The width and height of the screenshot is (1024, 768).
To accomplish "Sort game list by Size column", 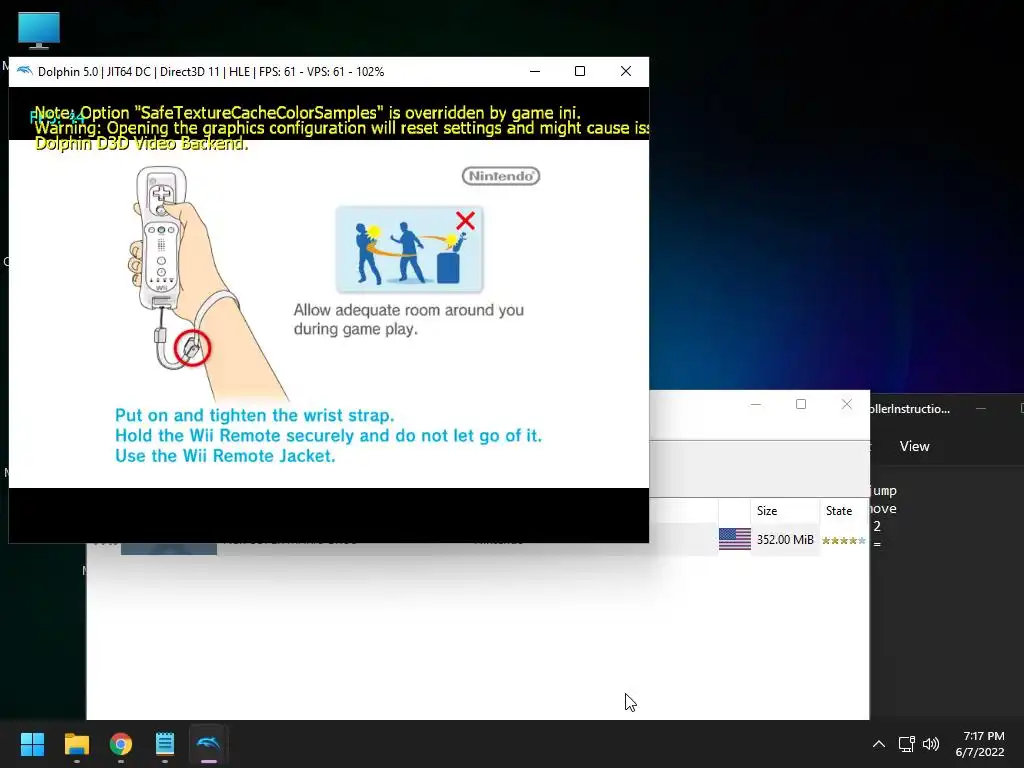I will [x=786, y=511].
